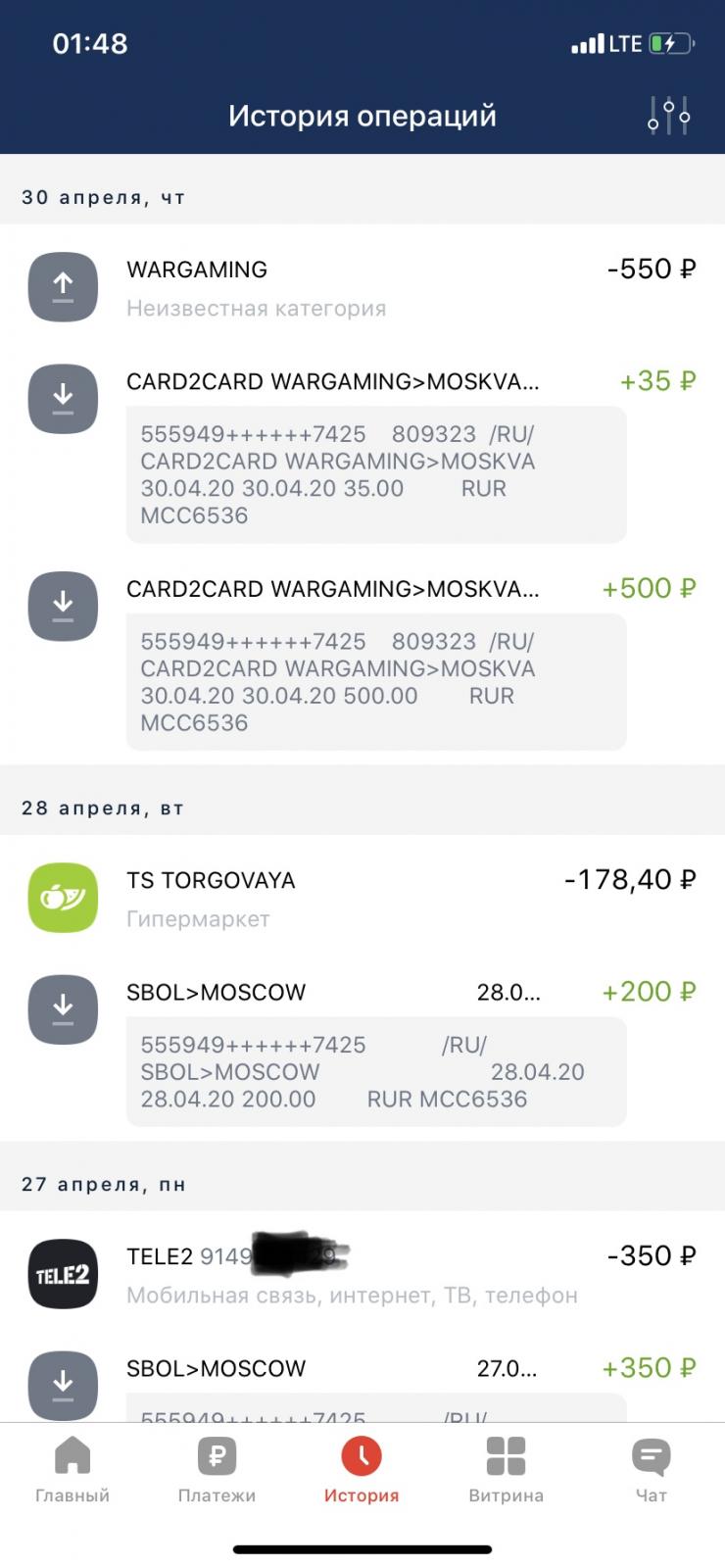Tap the +200 ₽ SBOL incoming icon
This screenshot has height=1568, width=725.
(63, 1009)
